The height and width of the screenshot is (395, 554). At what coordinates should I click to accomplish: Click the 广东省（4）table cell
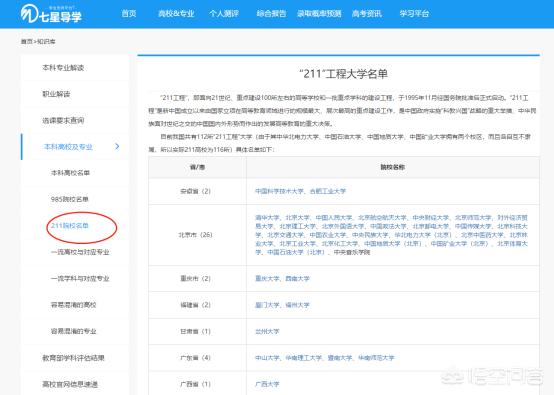[x=197, y=358]
